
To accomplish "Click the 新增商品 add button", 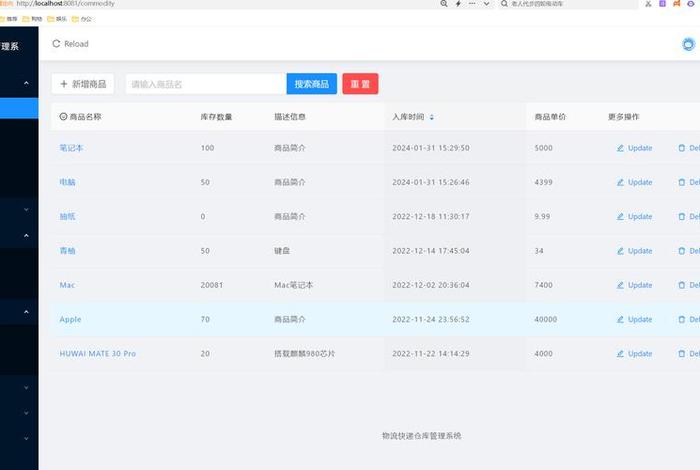I will (83, 84).
